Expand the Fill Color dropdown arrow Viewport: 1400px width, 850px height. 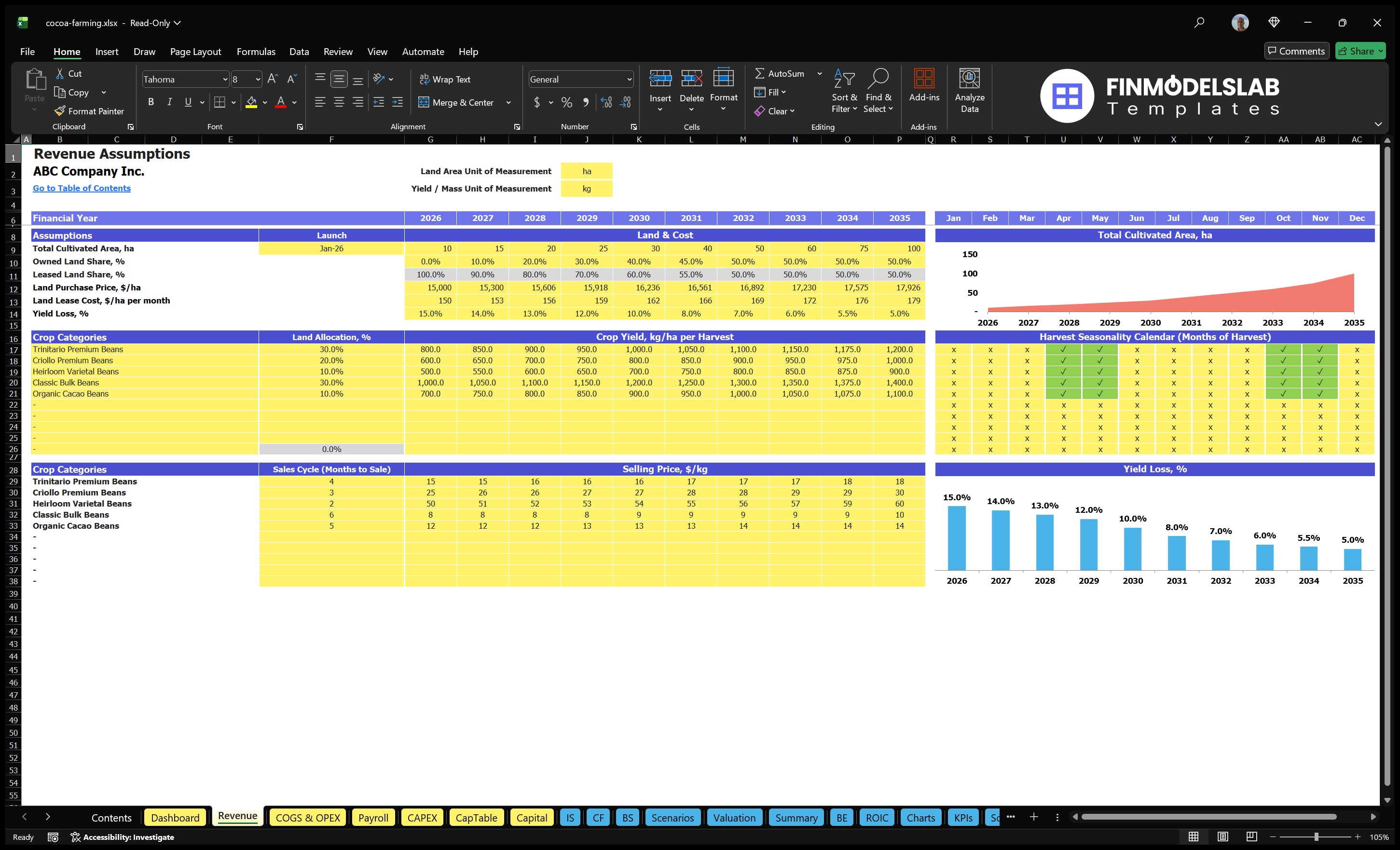tap(264, 103)
